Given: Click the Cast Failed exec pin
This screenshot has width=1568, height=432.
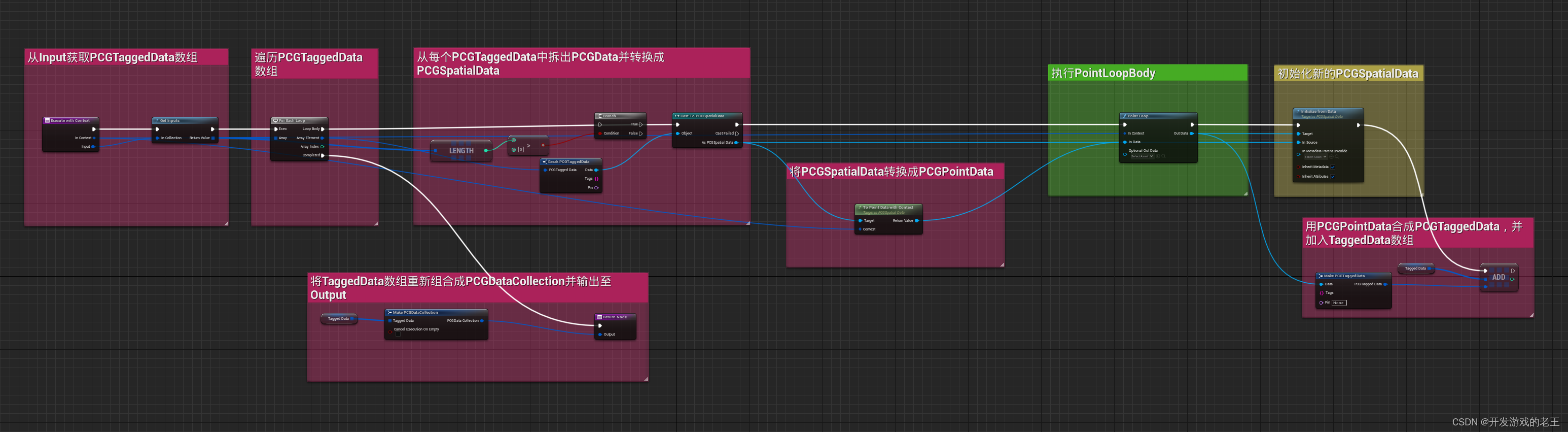Looking at the screenshot, I should (737, 134).
